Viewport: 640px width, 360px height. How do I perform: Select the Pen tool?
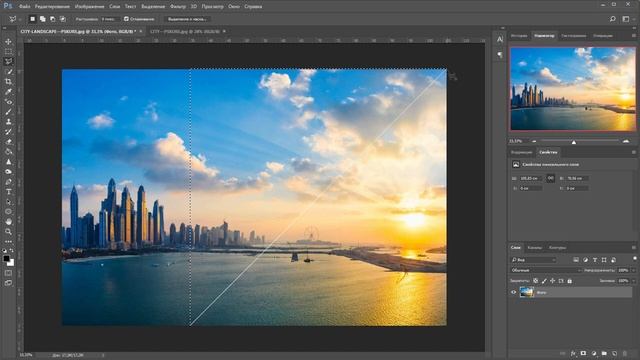(x=8, y=182)
